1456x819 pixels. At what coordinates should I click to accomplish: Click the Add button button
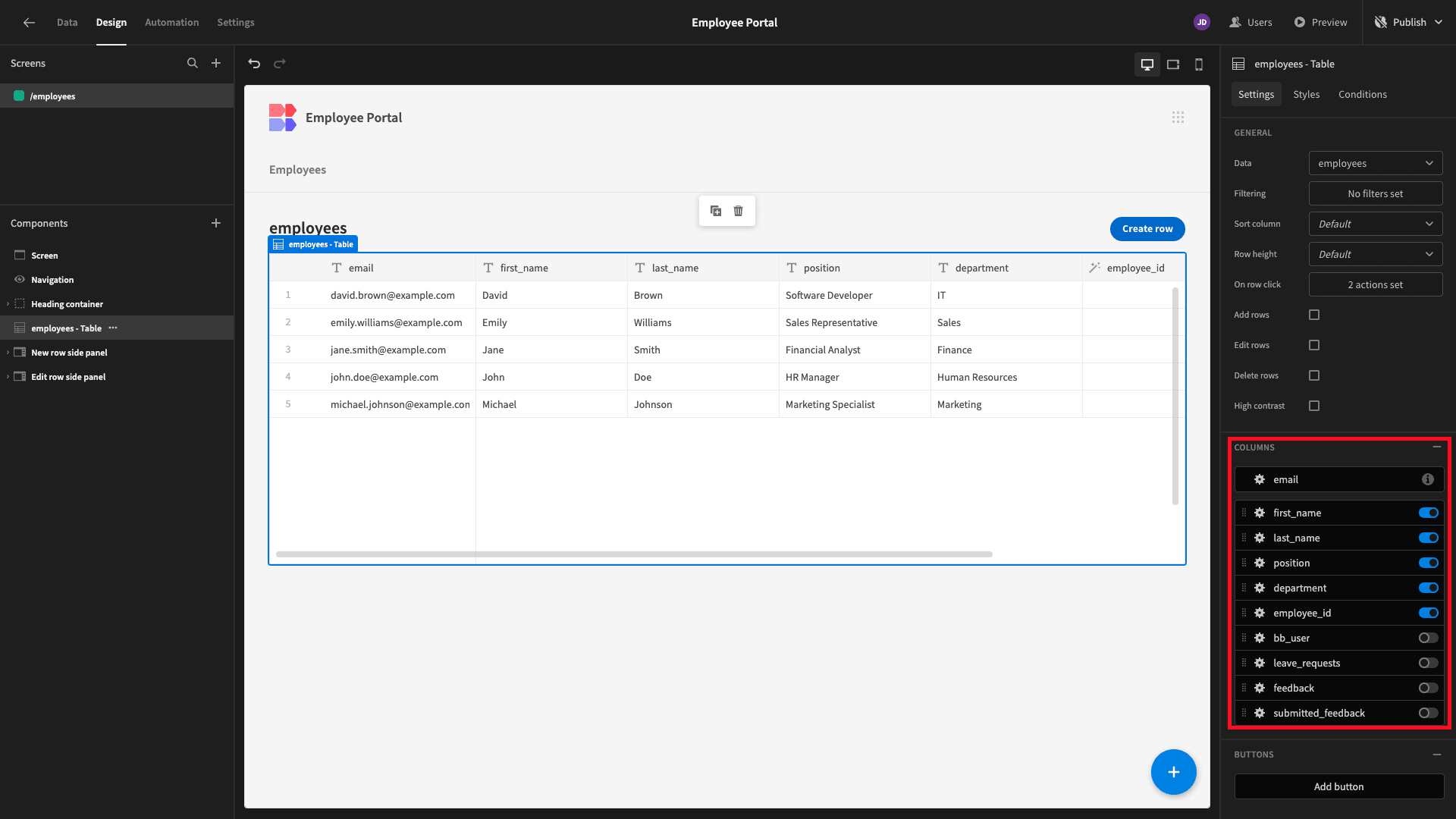[1339, 786]
